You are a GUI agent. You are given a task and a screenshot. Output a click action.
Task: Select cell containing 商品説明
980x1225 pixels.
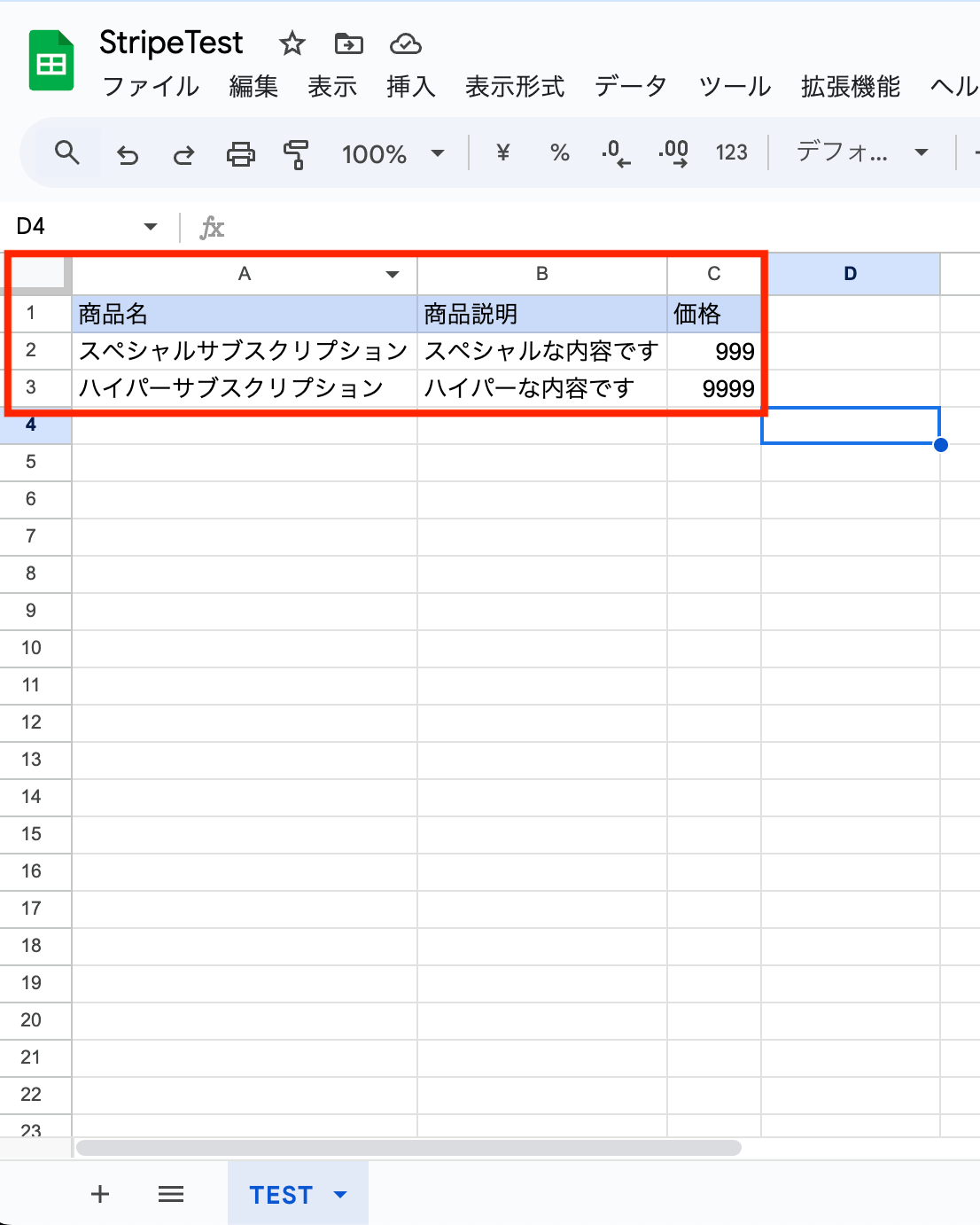click(542, 314)
